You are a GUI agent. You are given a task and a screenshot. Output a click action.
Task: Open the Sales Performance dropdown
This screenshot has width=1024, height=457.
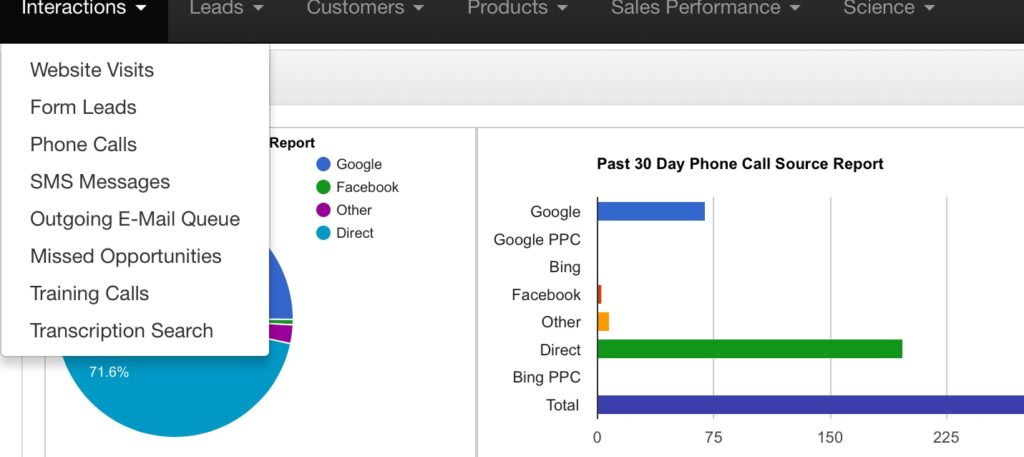point(706,9)
